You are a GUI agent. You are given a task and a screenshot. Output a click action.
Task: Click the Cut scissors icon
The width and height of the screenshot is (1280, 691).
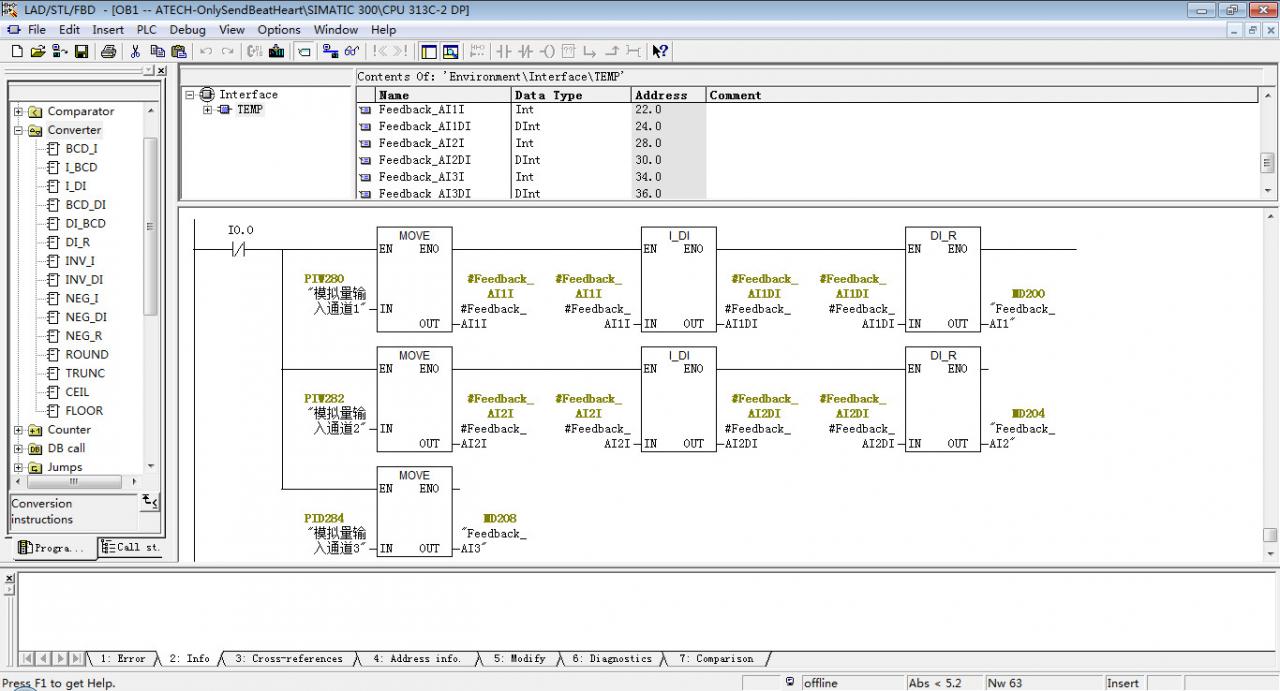pyautogui.click(x=135, y=51)
